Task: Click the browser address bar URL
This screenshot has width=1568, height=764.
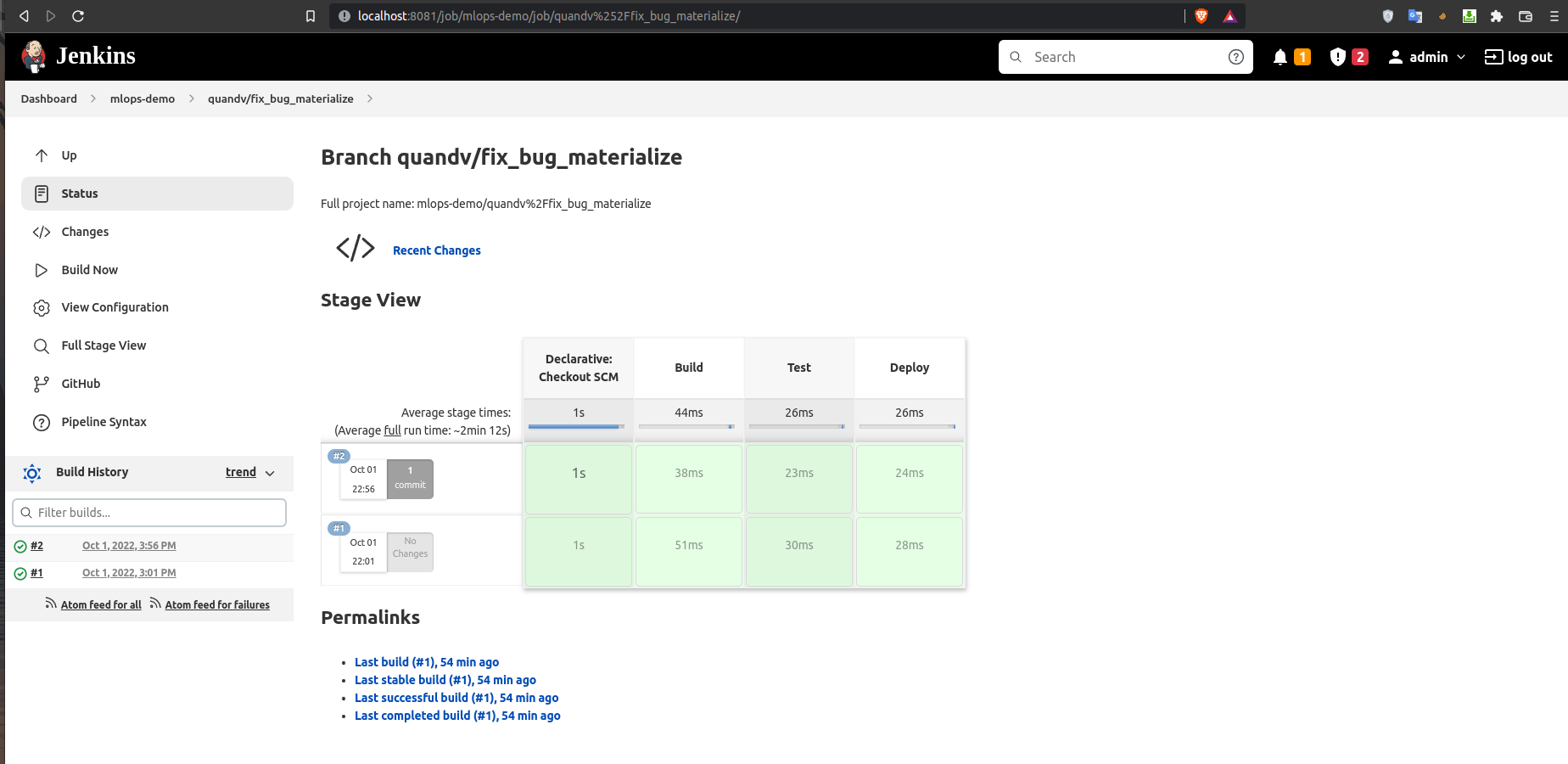Action: point(549,15)
